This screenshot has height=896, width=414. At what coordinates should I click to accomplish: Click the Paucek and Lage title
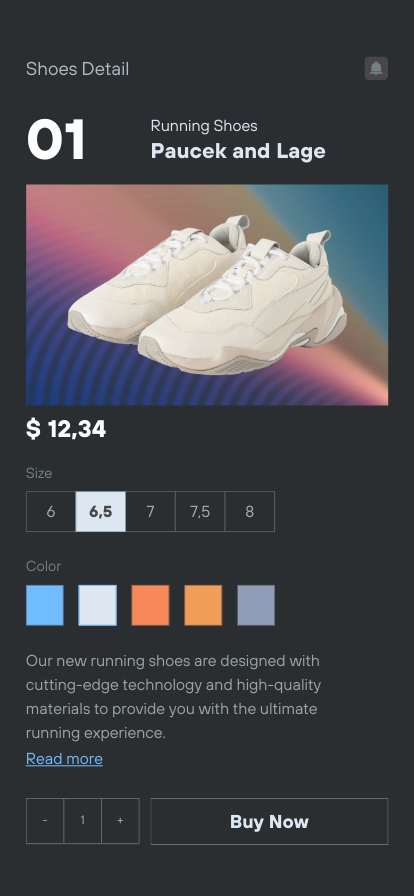[x=238, y=151]
